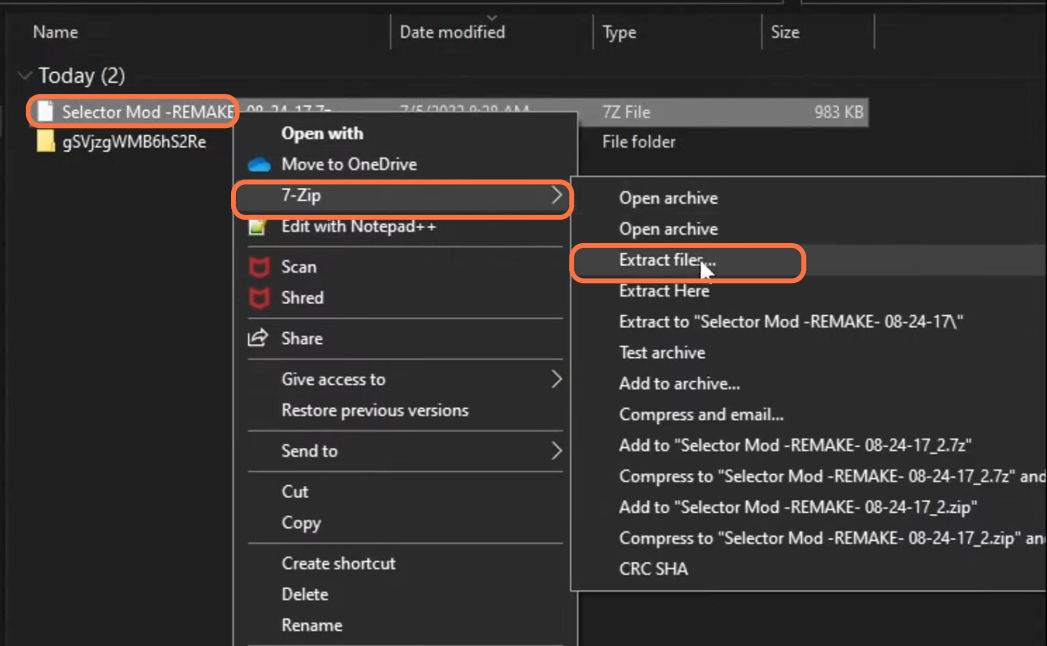Open Give access to entry
Viewport: 1047px width, 646px height.
pos(333,379)
